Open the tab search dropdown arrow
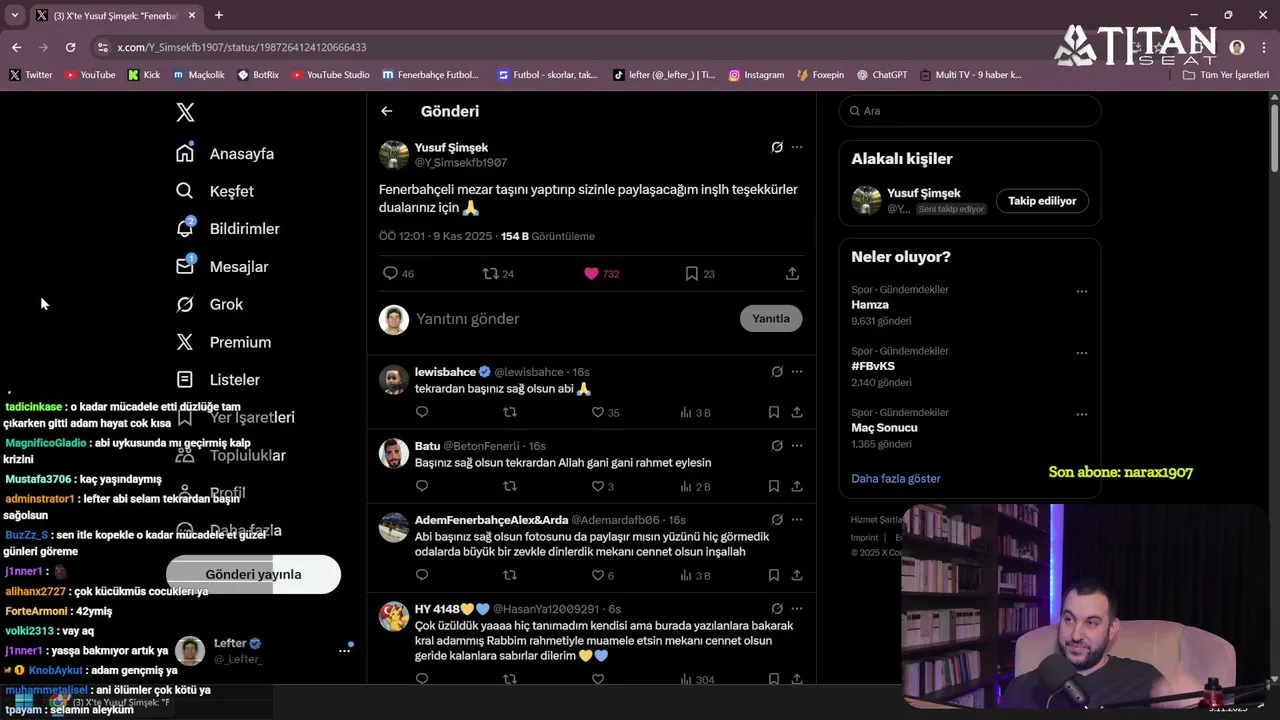 (x=14, y=15)
